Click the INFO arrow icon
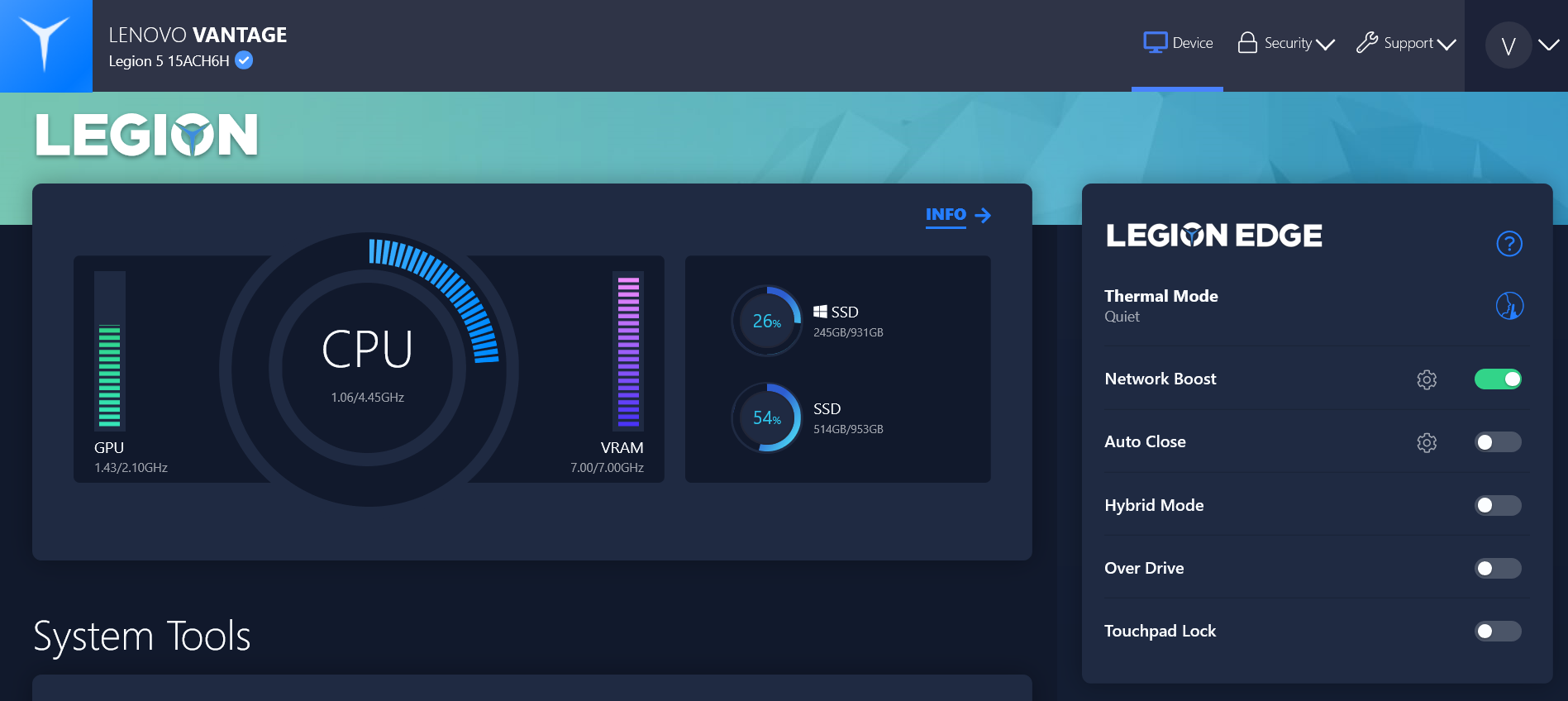Image resolution: width=1568 pixels, height=701 pixels. click(983, 216)
